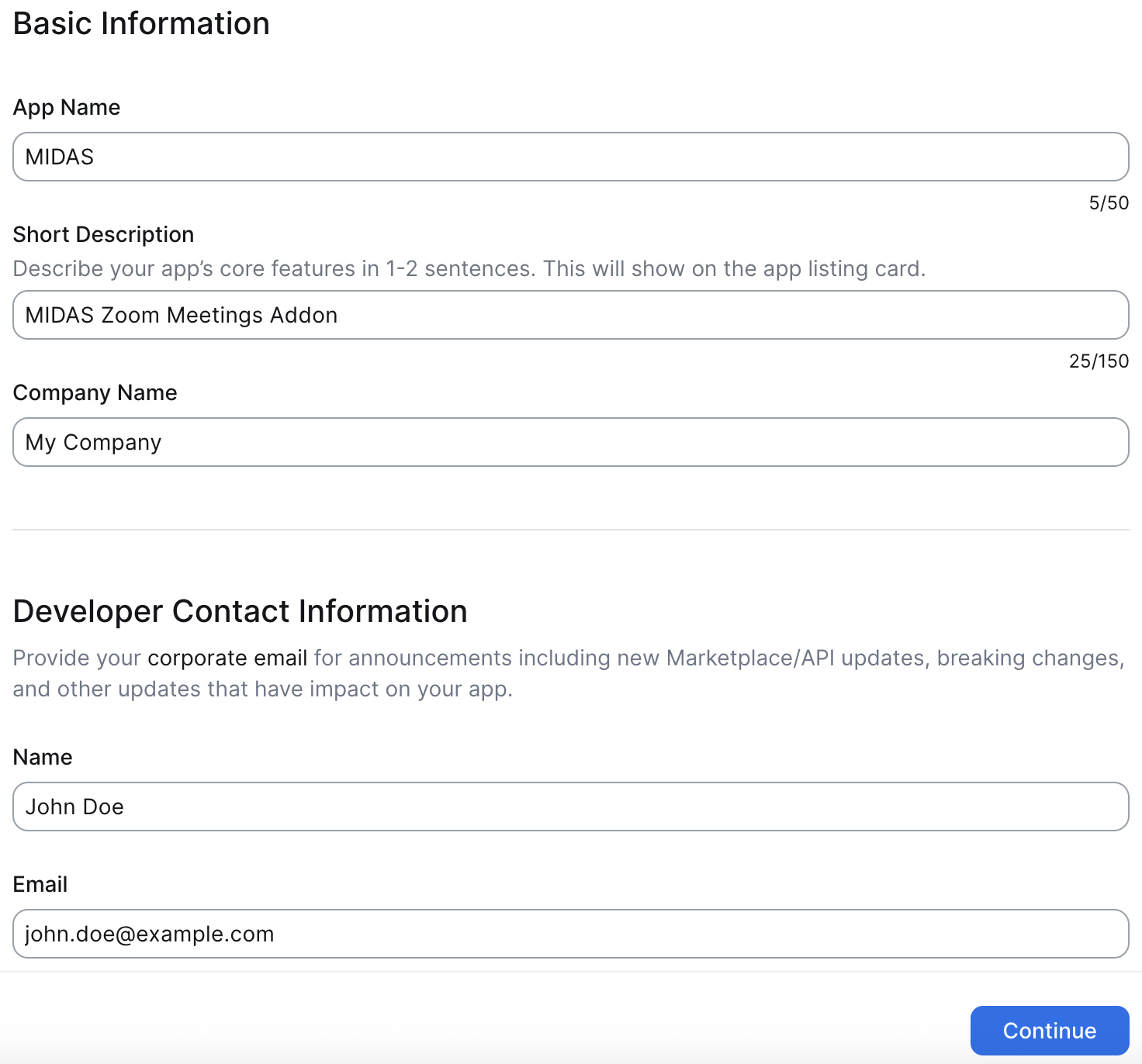Click the 5/50 character counter
This screenshot has height=1064, width=1142.
pos(1109,203)
